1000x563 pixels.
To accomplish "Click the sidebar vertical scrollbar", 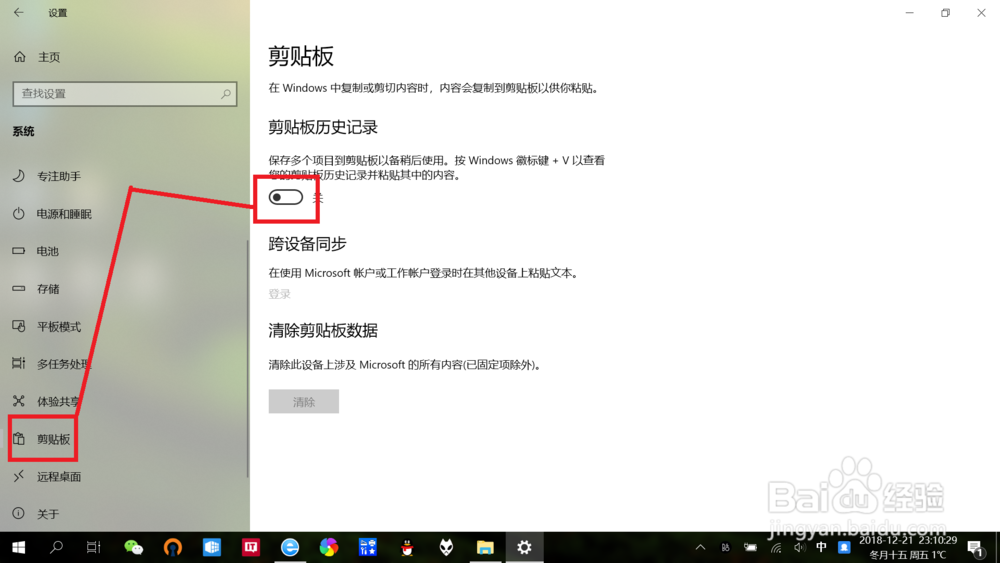I will coord(247,358).
